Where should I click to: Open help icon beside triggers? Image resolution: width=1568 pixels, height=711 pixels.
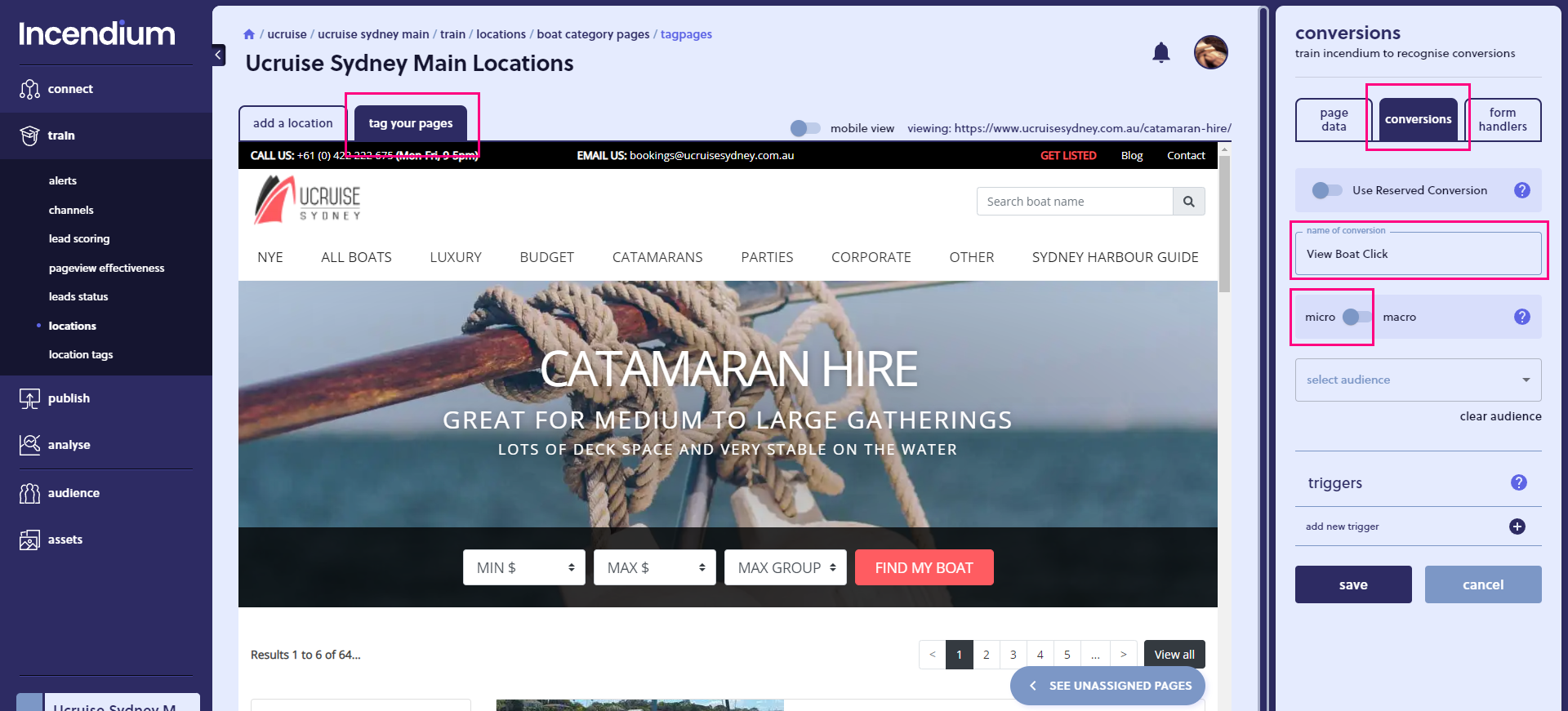(x=1518, y=482)
